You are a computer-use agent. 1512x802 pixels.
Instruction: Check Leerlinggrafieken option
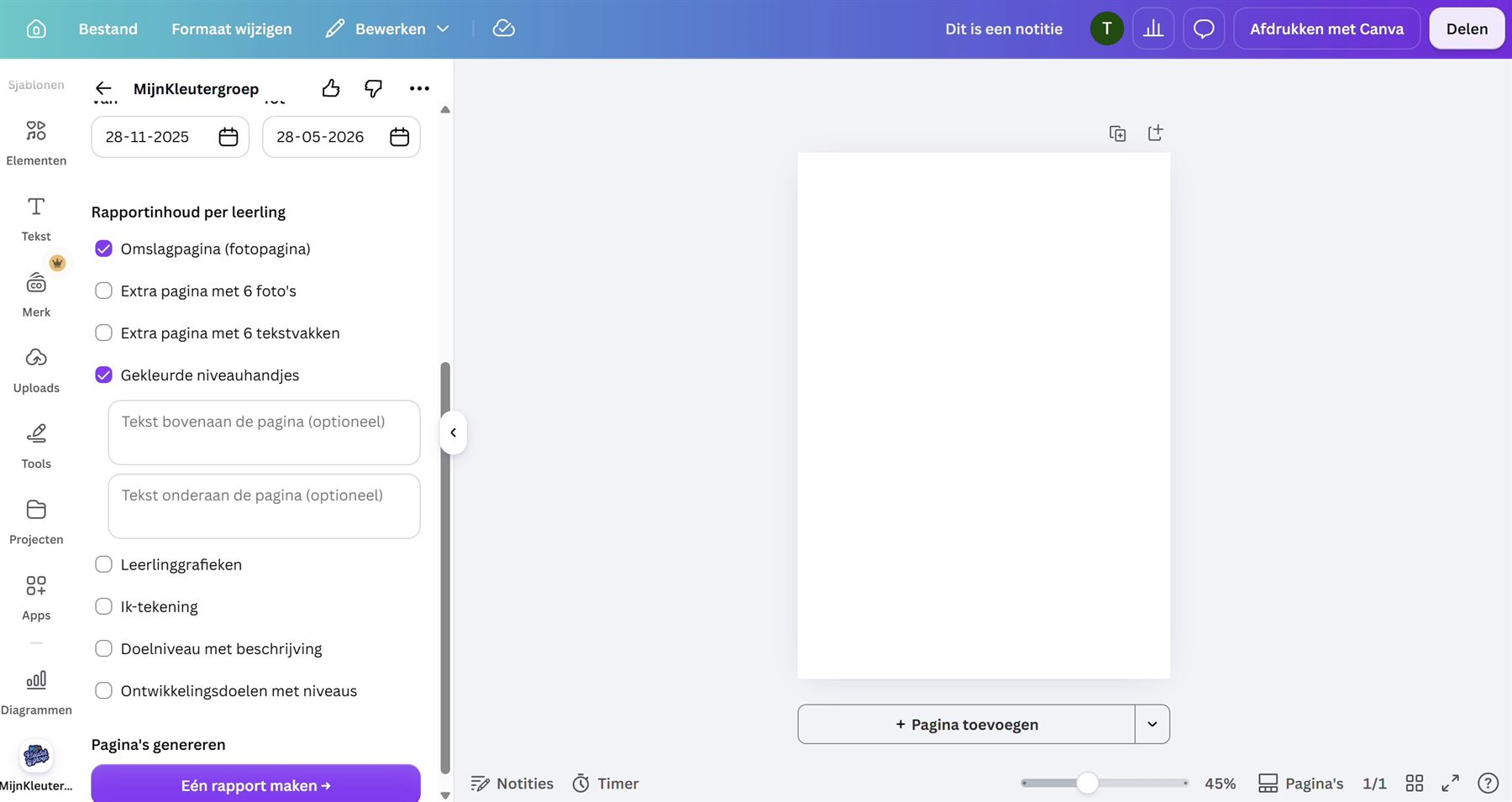click(103, 564)
